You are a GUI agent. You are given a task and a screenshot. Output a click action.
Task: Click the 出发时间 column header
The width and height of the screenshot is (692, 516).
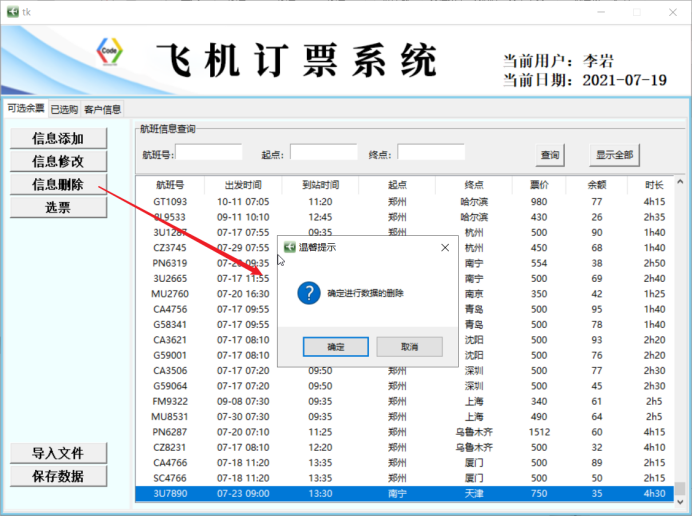pyautogui.click(x=243, y=185)
